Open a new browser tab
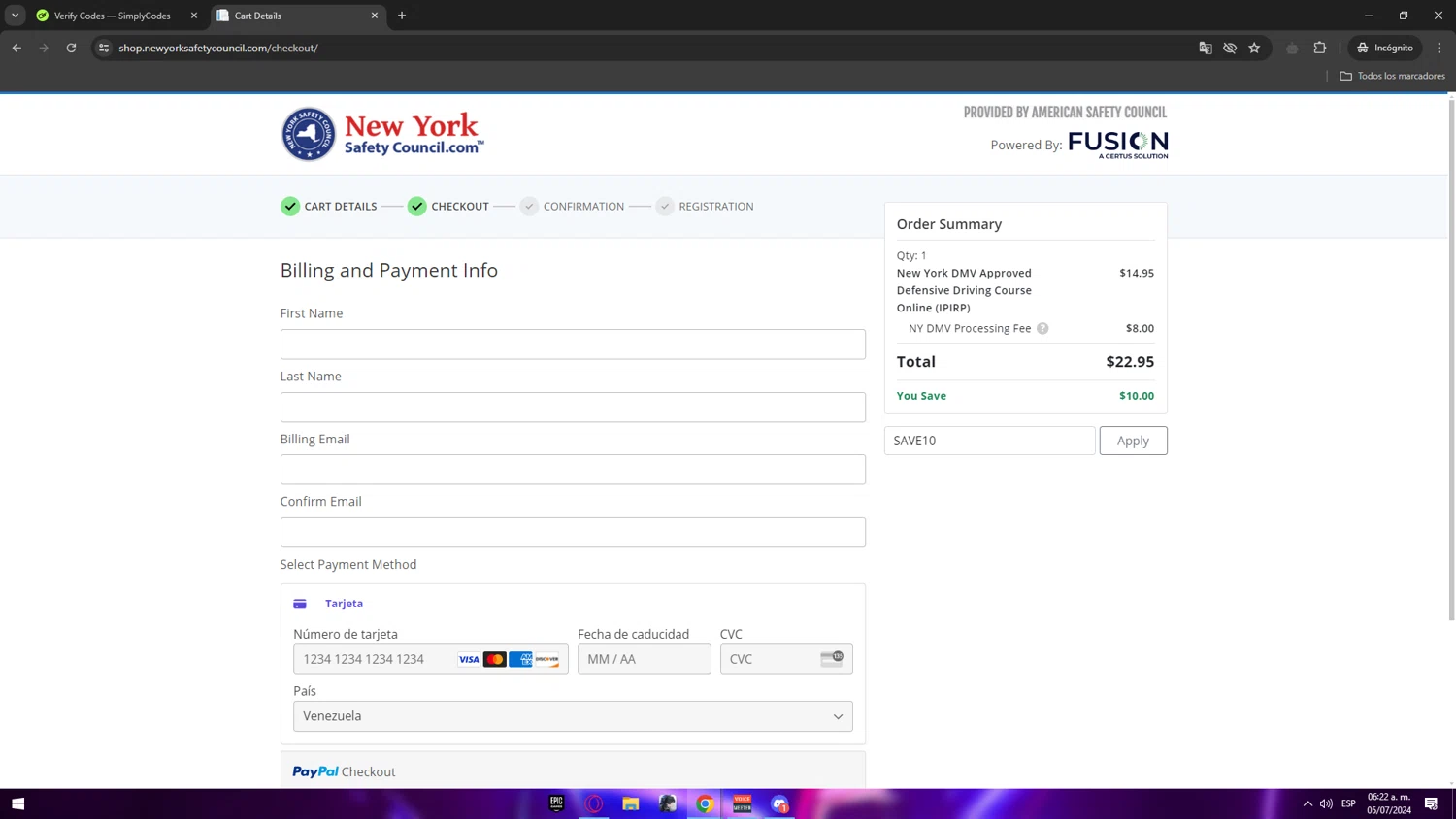Image resolution: width=1456 pixels, height=819 pixels. (x=402, y=16)
